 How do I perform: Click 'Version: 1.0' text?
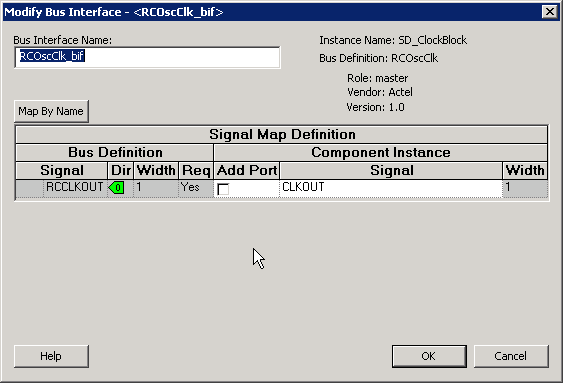[x=376, y=107]
